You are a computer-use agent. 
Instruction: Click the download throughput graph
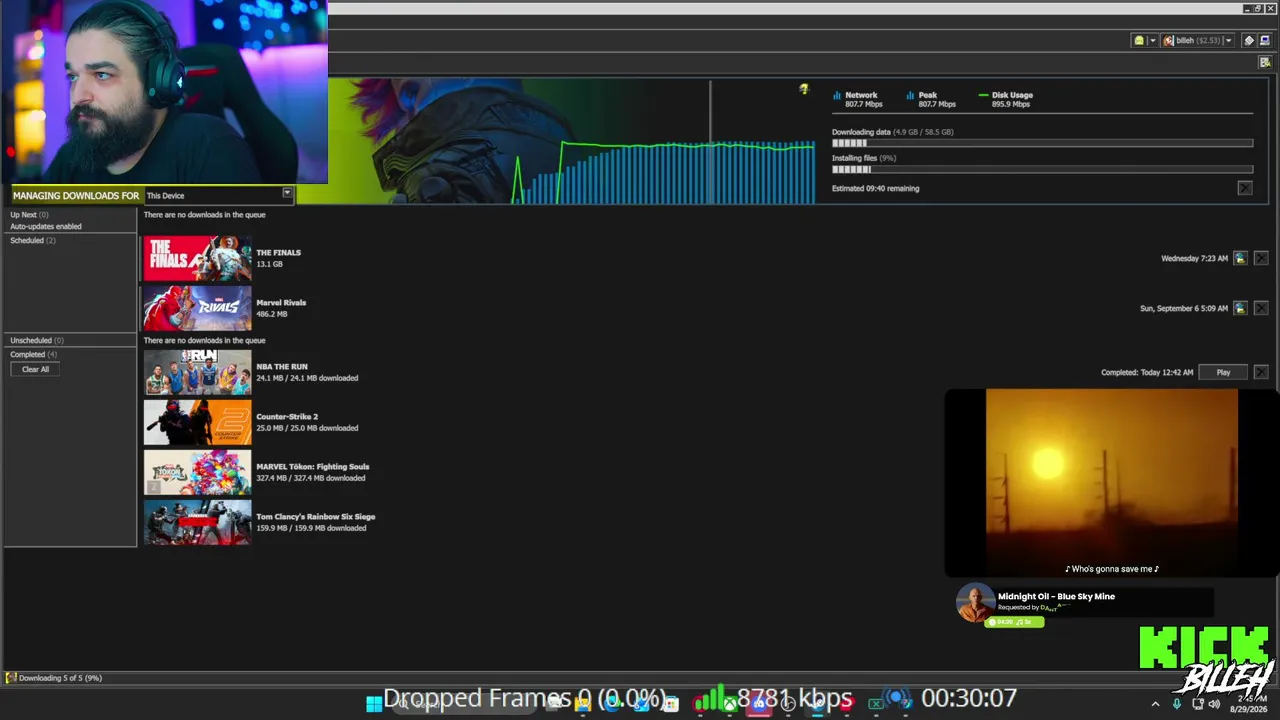pyautogui.click(x=664, y=172)
